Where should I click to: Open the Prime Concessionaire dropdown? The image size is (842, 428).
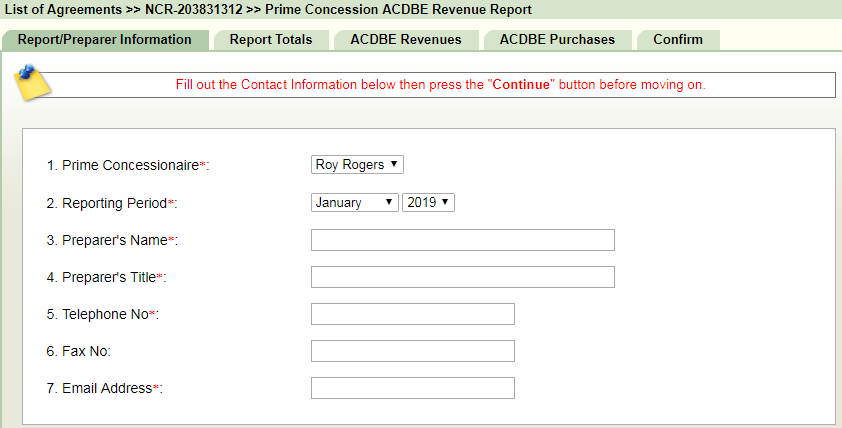click(x=357, y=164)
